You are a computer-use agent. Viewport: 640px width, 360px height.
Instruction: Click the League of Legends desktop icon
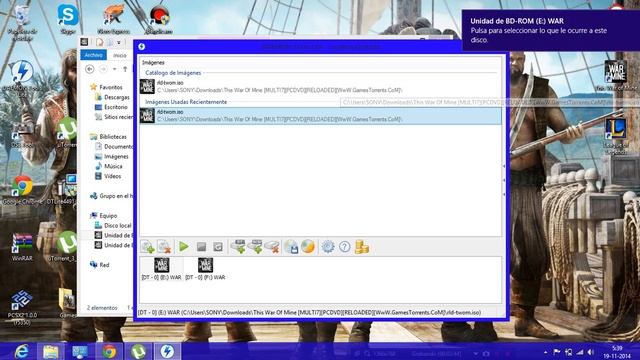616,137
